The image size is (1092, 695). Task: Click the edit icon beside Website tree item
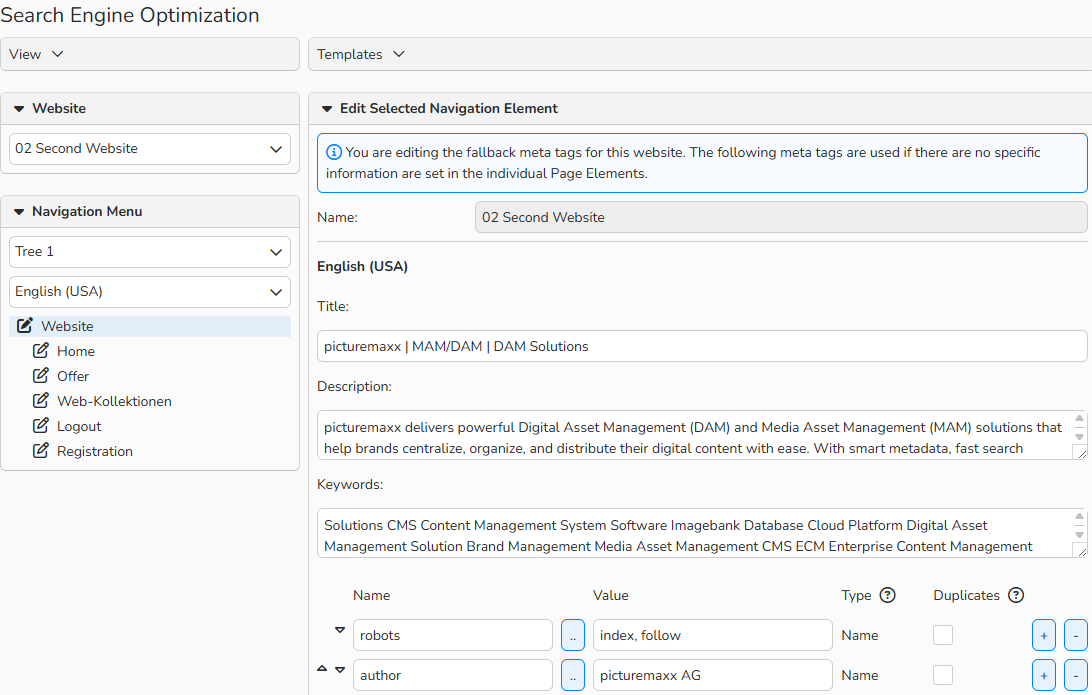(25, 325)
